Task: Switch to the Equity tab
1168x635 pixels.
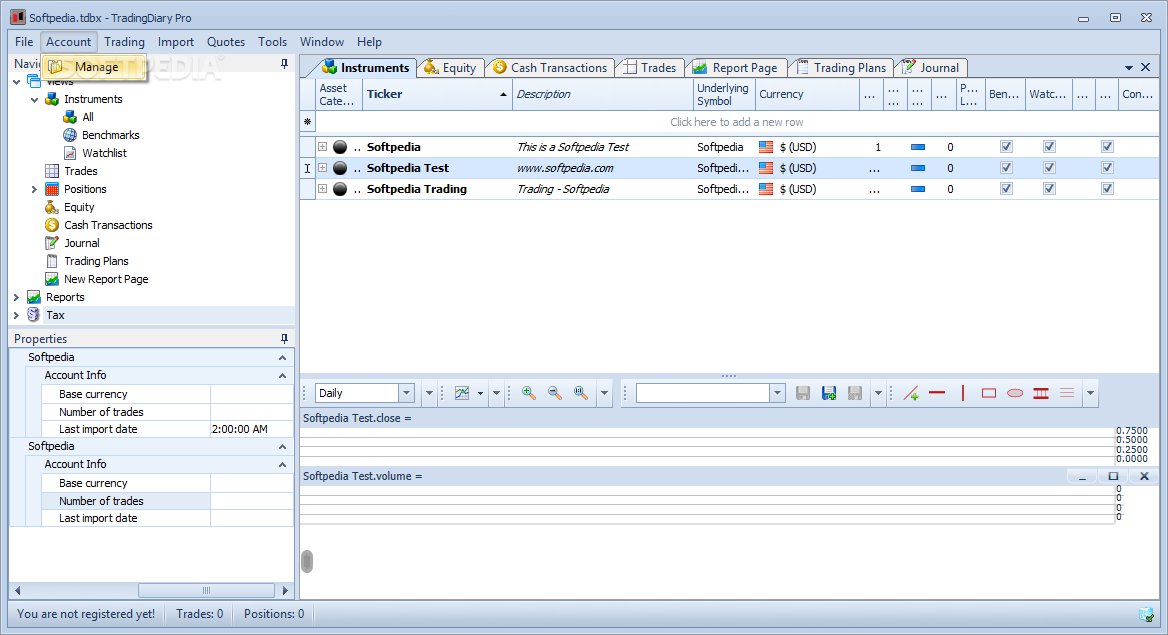Action: coord(451,68)
